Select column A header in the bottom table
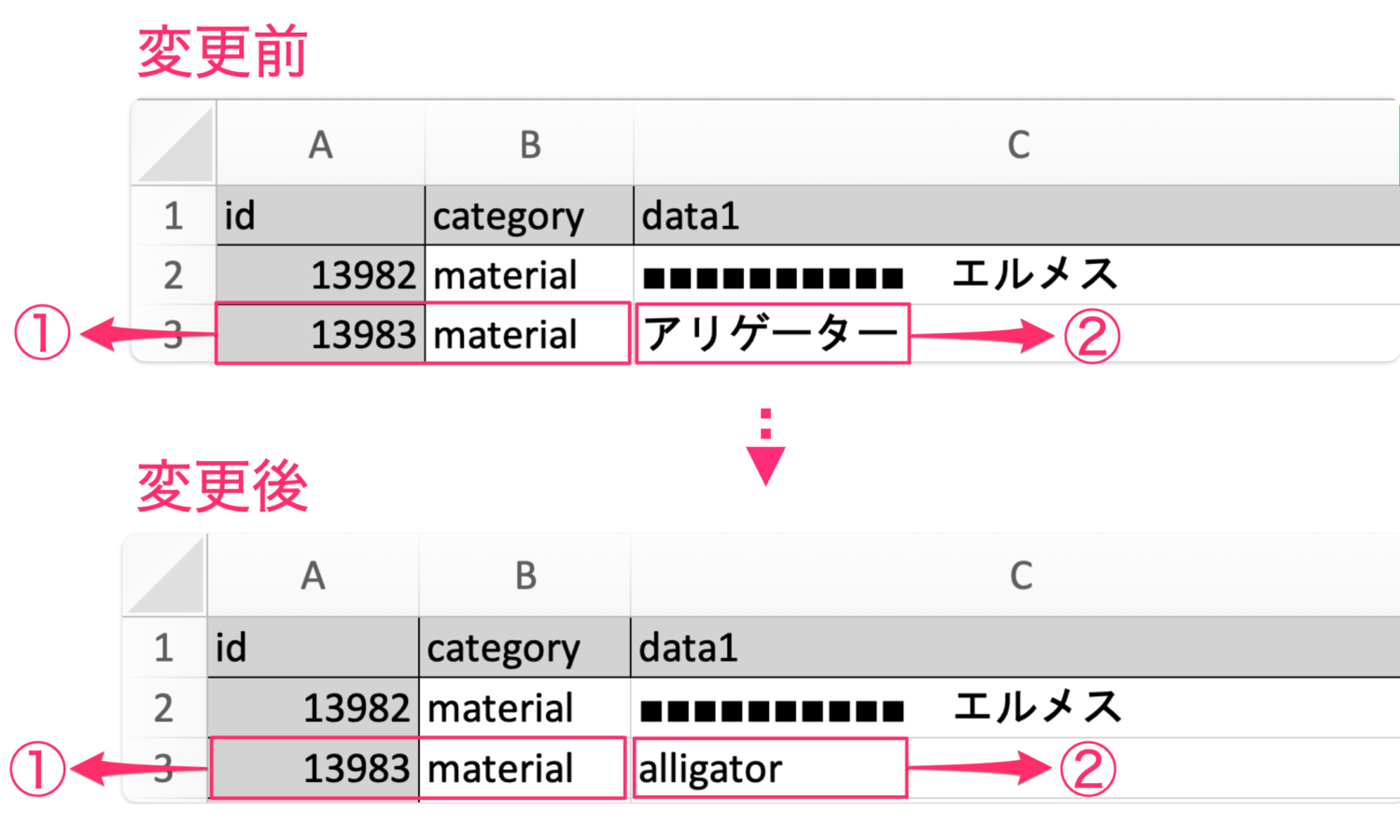The width and height of the screenshot is (1400, 840). tap(314, 576)
